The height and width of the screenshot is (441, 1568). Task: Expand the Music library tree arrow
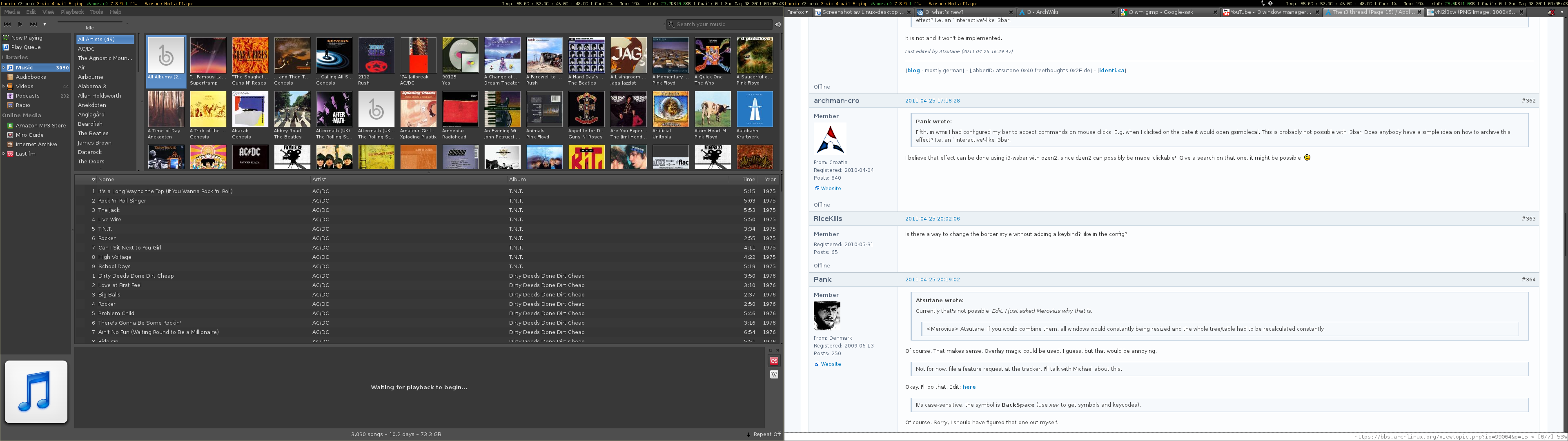tap(4, 68)
